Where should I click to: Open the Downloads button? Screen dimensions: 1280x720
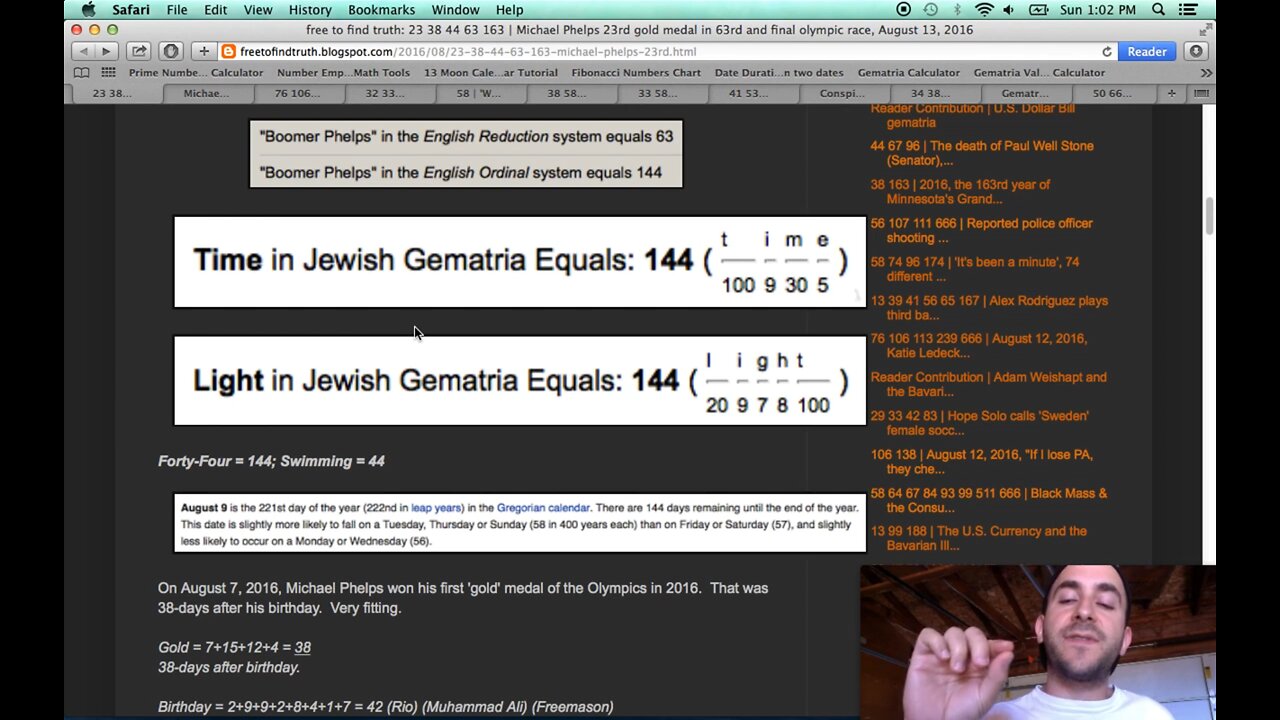click(x=1196, y=51)
